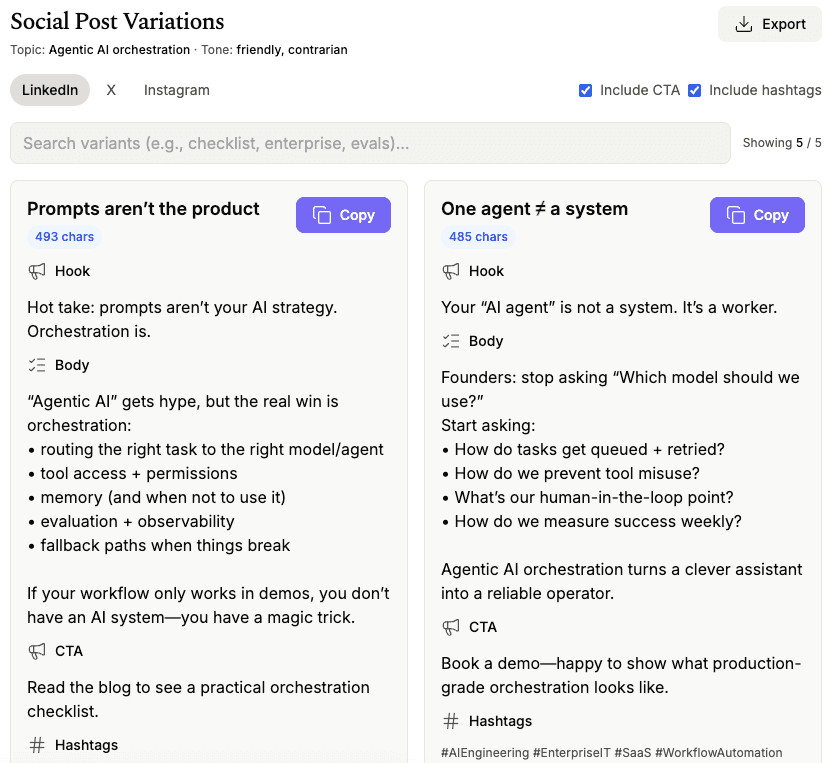836x763 pixels.
Task: Click the 'tool access + permissions' bullet
Action: point(133,473)
